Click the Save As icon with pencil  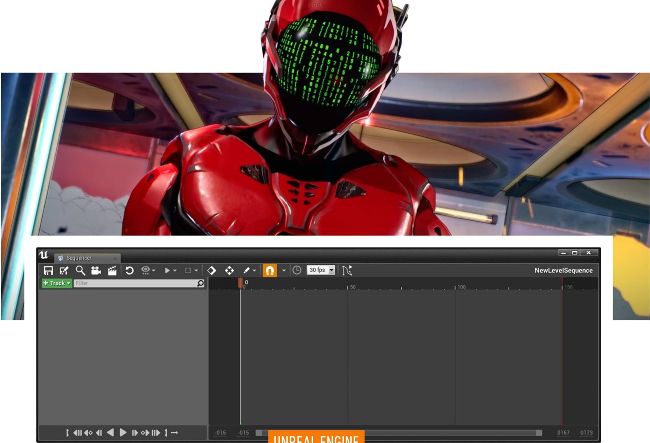pos(64,270)
